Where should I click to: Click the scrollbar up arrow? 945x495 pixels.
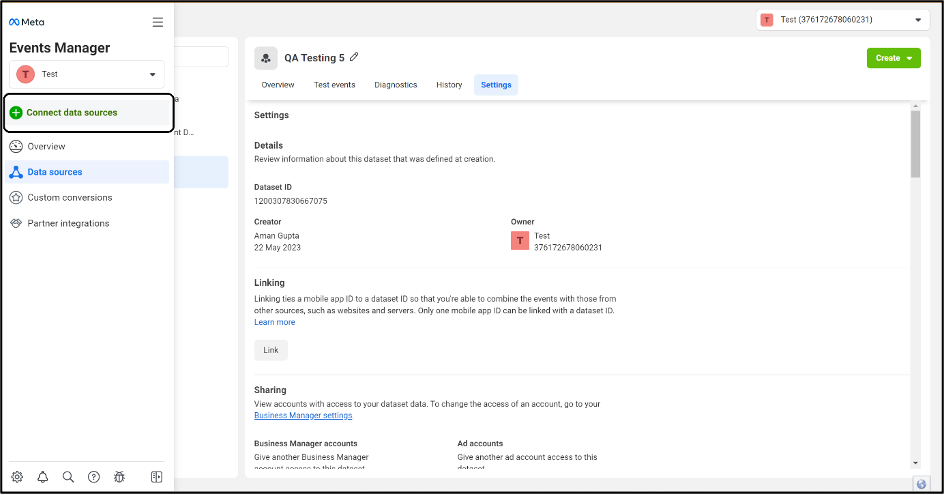(915, 106)
